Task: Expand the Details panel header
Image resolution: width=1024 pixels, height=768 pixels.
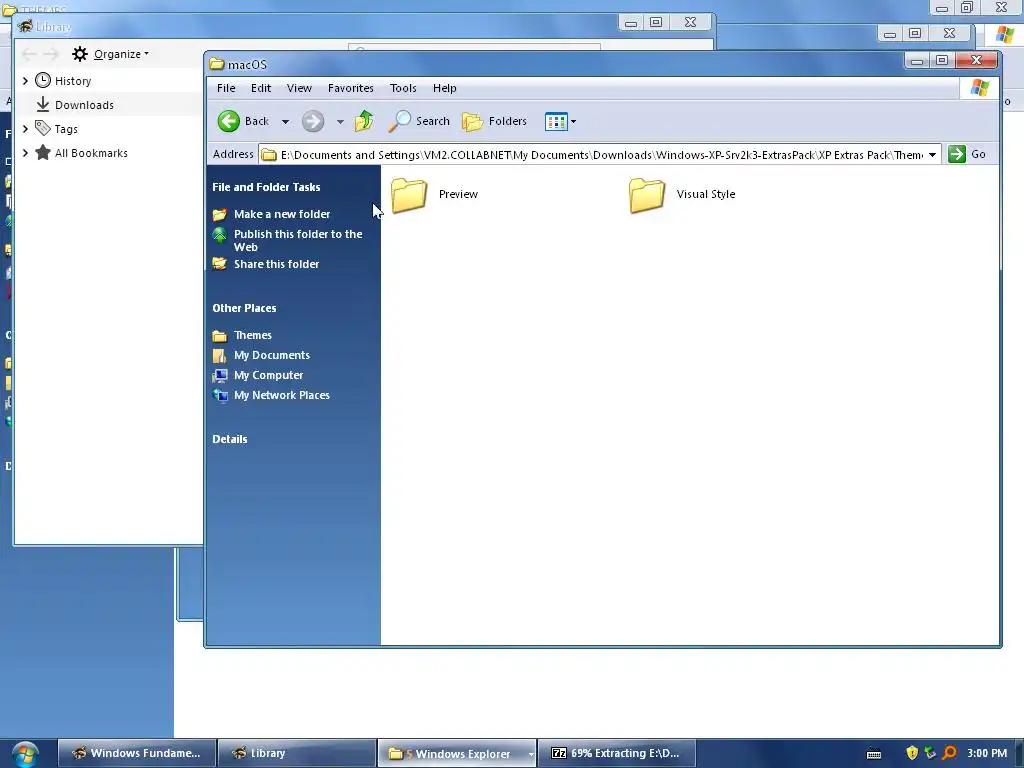Action: coord(230,440)
